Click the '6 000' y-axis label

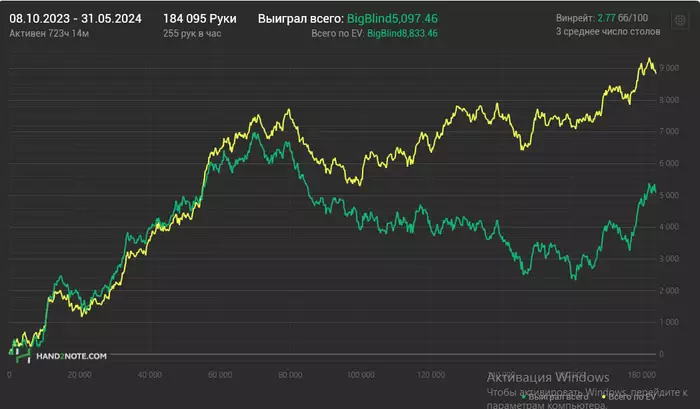point(669,163)
